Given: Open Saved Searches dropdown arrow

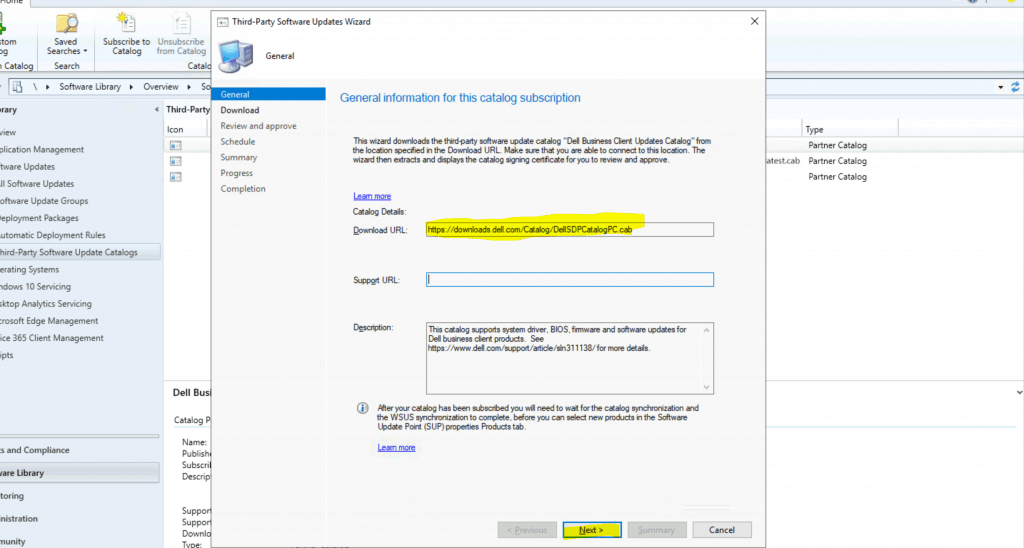Looking at the screenshot, I should 85,51.
